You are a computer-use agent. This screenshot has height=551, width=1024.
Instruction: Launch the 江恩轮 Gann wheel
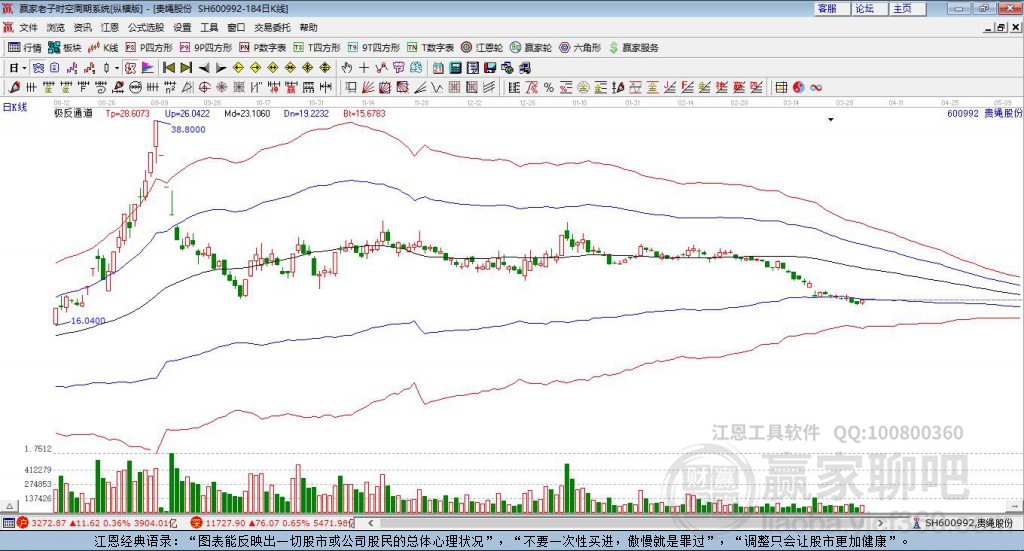pos(482,48)
